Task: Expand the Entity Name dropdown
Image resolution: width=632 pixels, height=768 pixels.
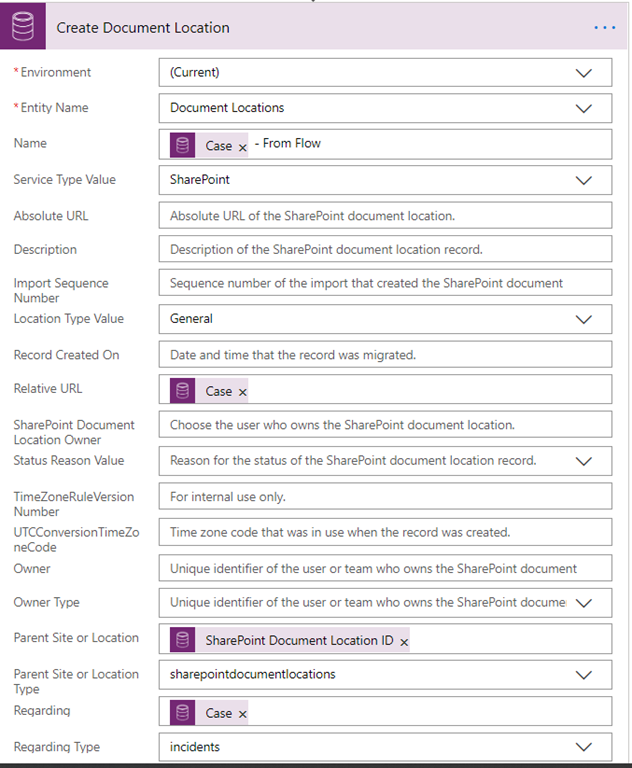Action: [583, 108]
